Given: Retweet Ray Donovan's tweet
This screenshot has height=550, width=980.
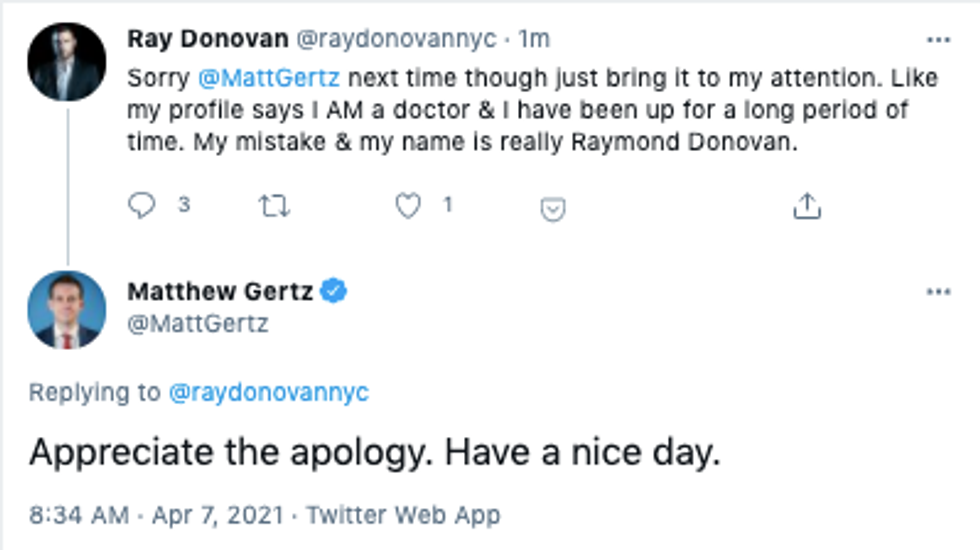Looking at the screenshot, I should (273, 206).
